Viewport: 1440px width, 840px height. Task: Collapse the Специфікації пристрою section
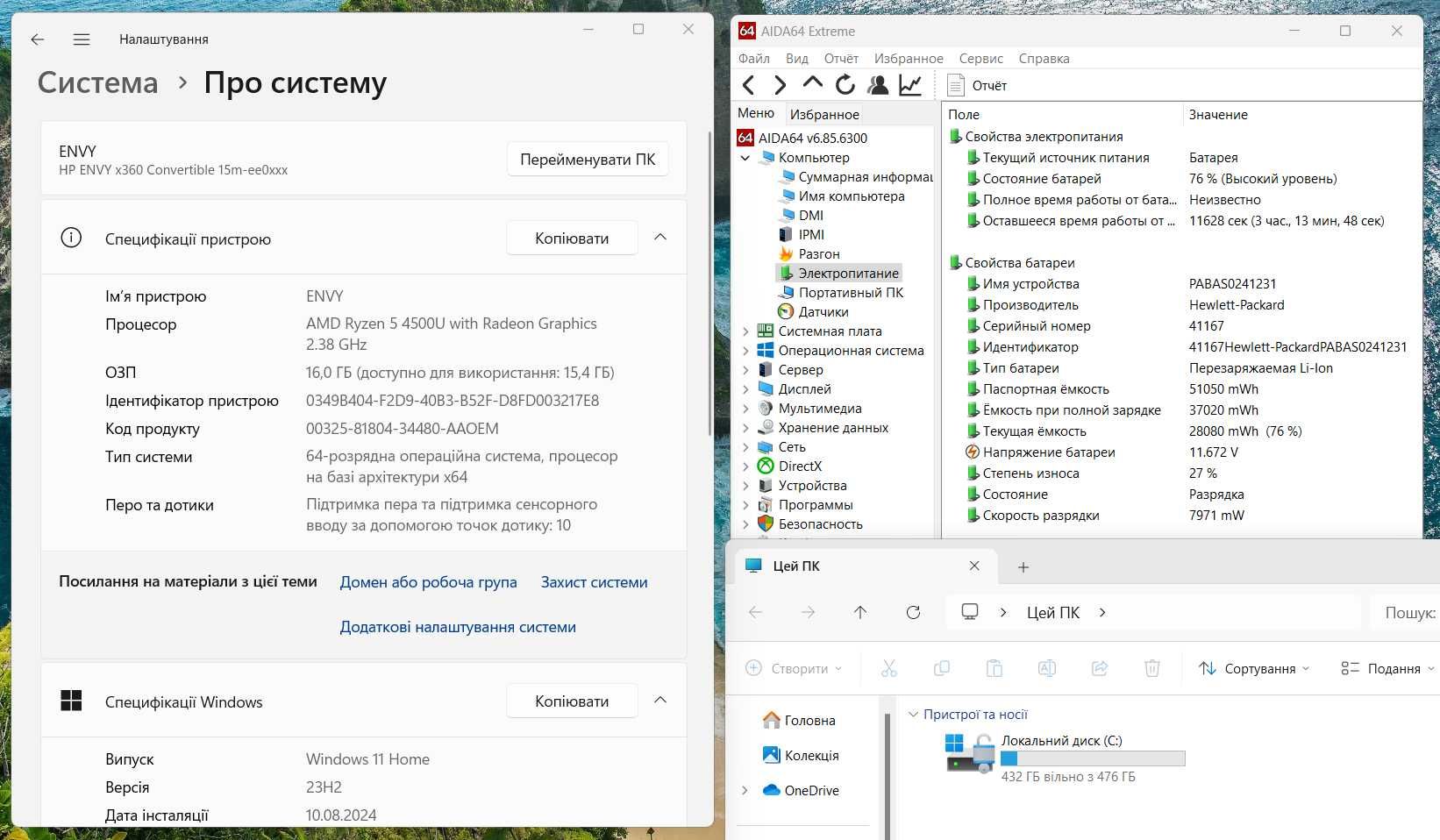660,238
